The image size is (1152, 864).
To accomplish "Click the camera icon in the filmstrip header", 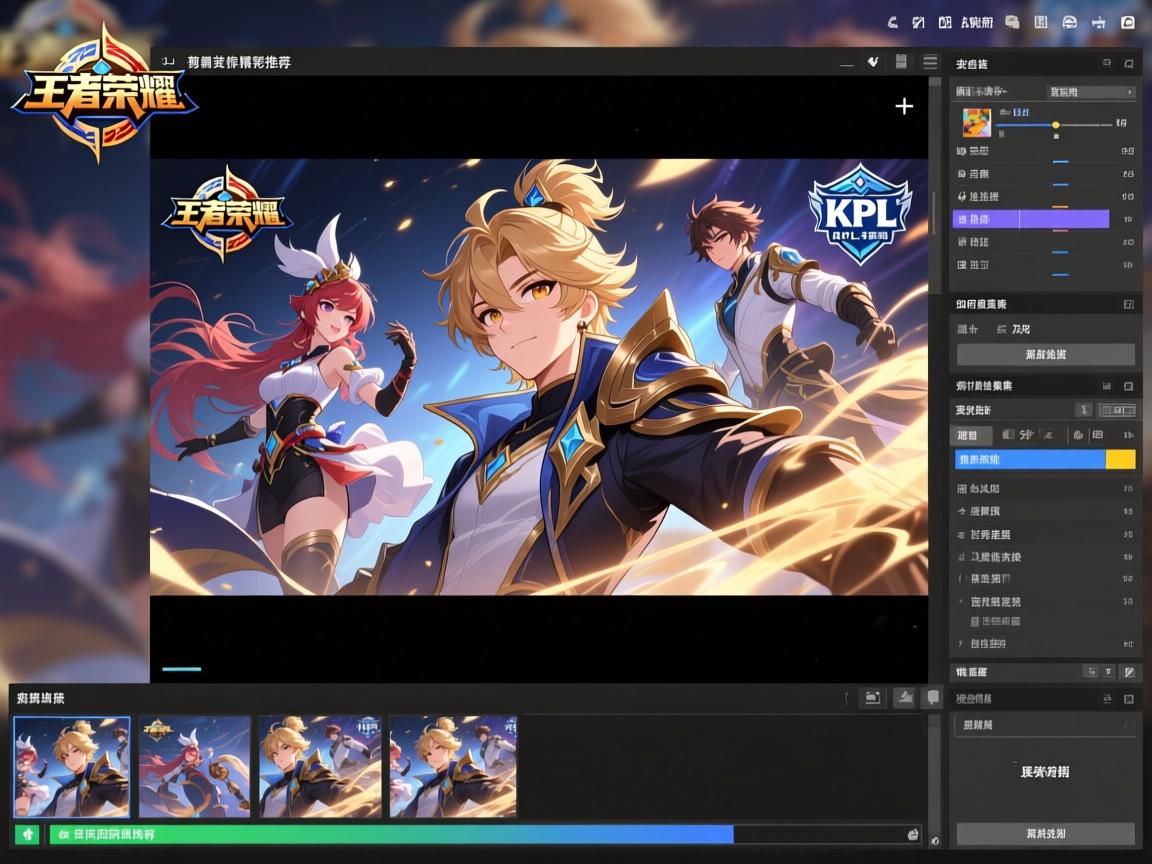I will pyautogui.click(x=872, y=698).
